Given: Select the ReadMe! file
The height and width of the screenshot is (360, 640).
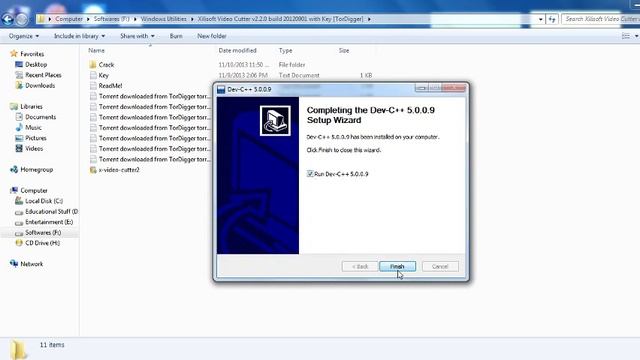Looking at the screenshot, I should (110, 86).
